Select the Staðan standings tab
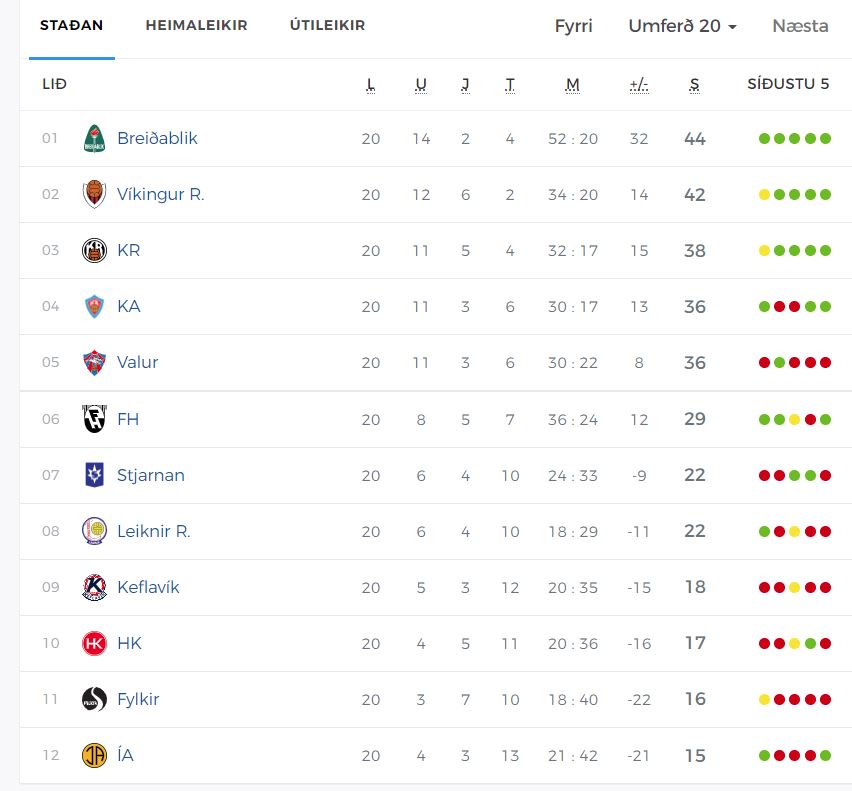This screenshot has width=852, height=791. pos(71,25)
